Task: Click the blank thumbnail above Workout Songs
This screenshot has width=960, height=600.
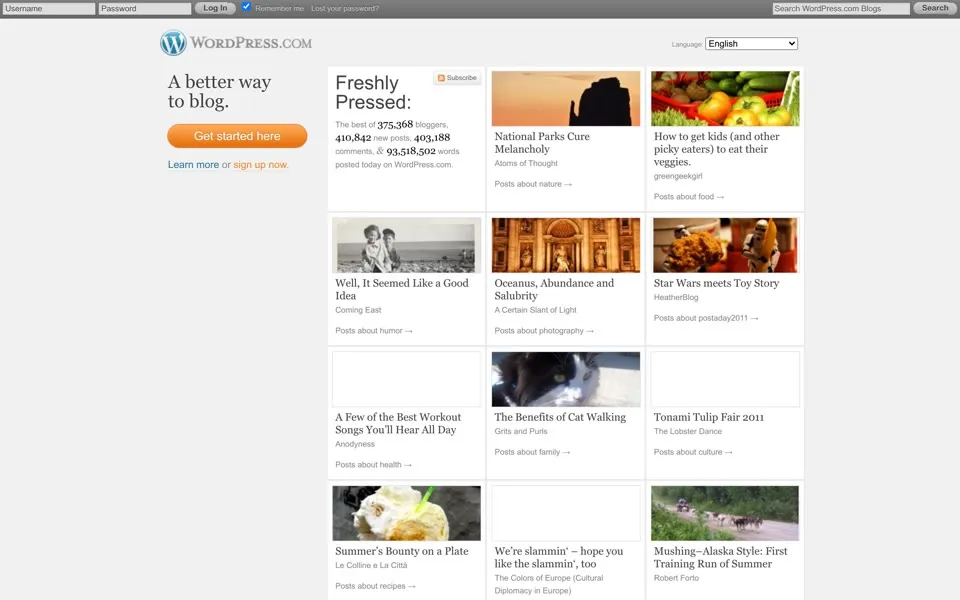Action: [407, 379]
